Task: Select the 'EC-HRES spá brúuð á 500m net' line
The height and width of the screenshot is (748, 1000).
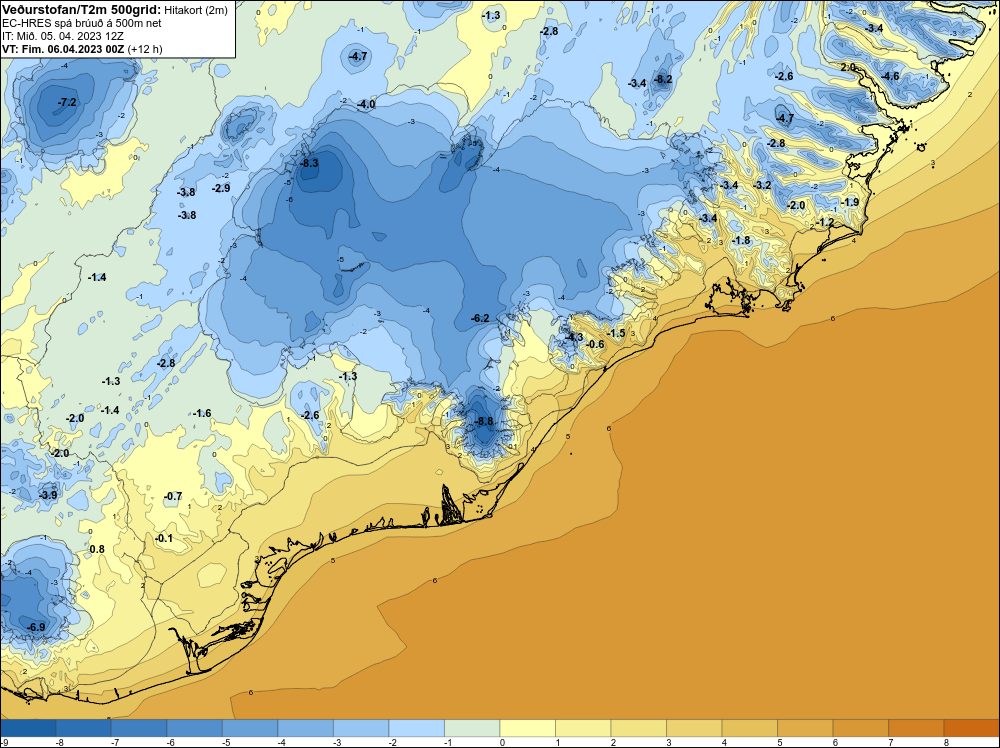Action: [x=82, y=24]
